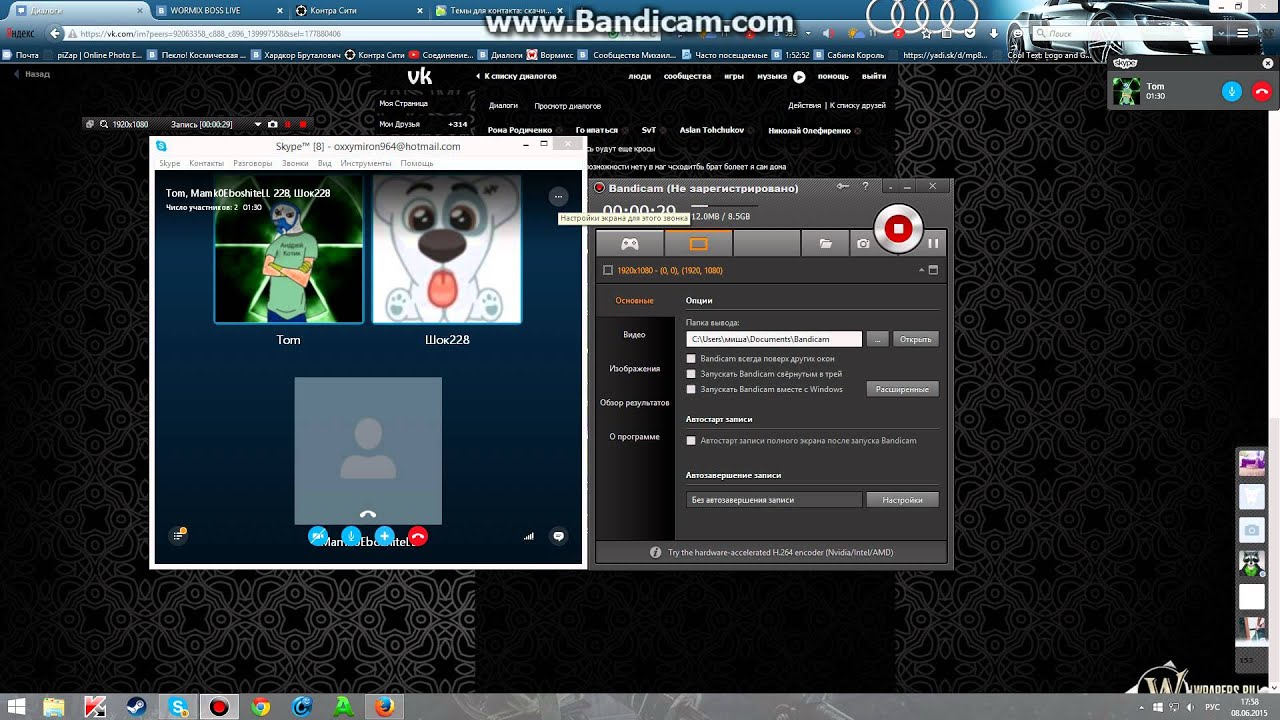This screenshot has height=720, width=1280.
Task: Click browser address bar URL
Action: pos(210,33)
